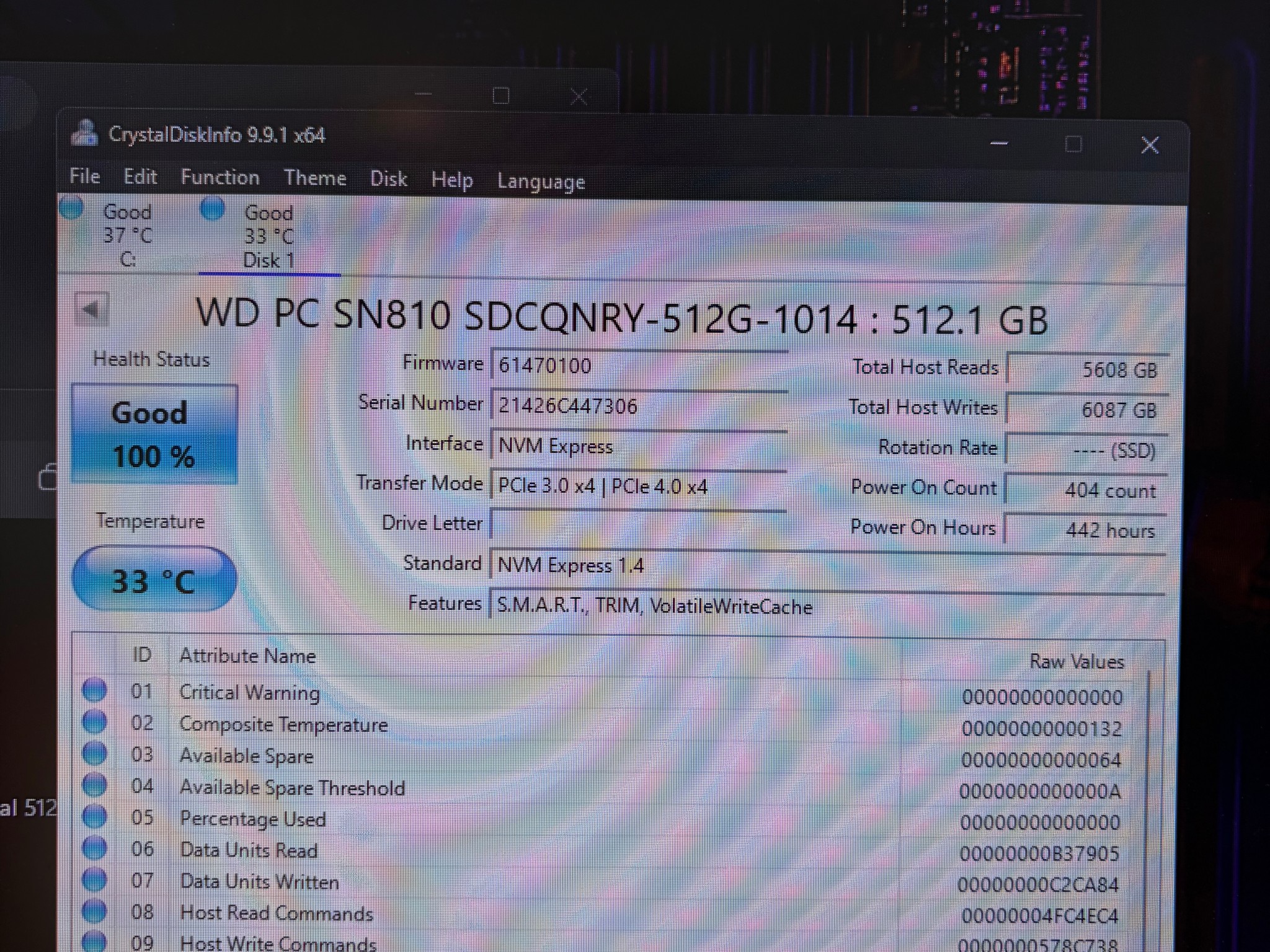This screenshot has height=952, width=1270.
Task: Click status dot of Critical Warning row
Action: pyautogui.click(x=95, y=690)
